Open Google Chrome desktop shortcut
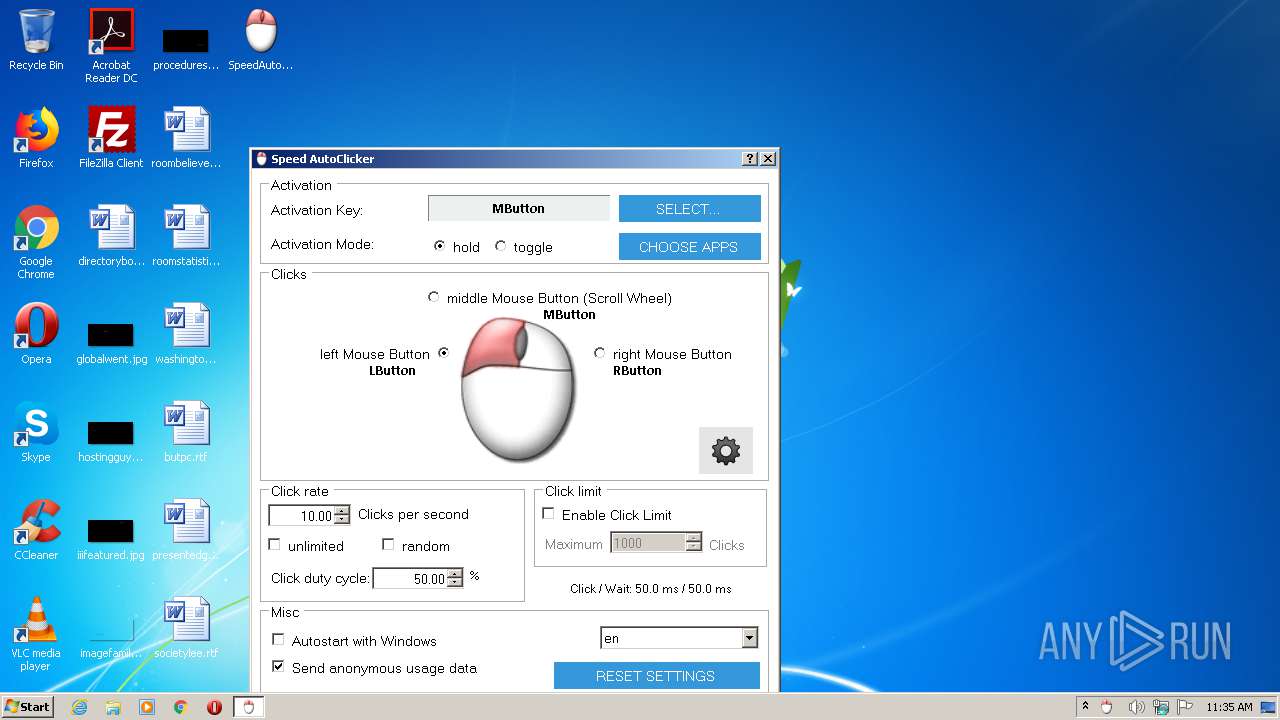Viewport: 1280px width, 720px height. click(36, 242)
